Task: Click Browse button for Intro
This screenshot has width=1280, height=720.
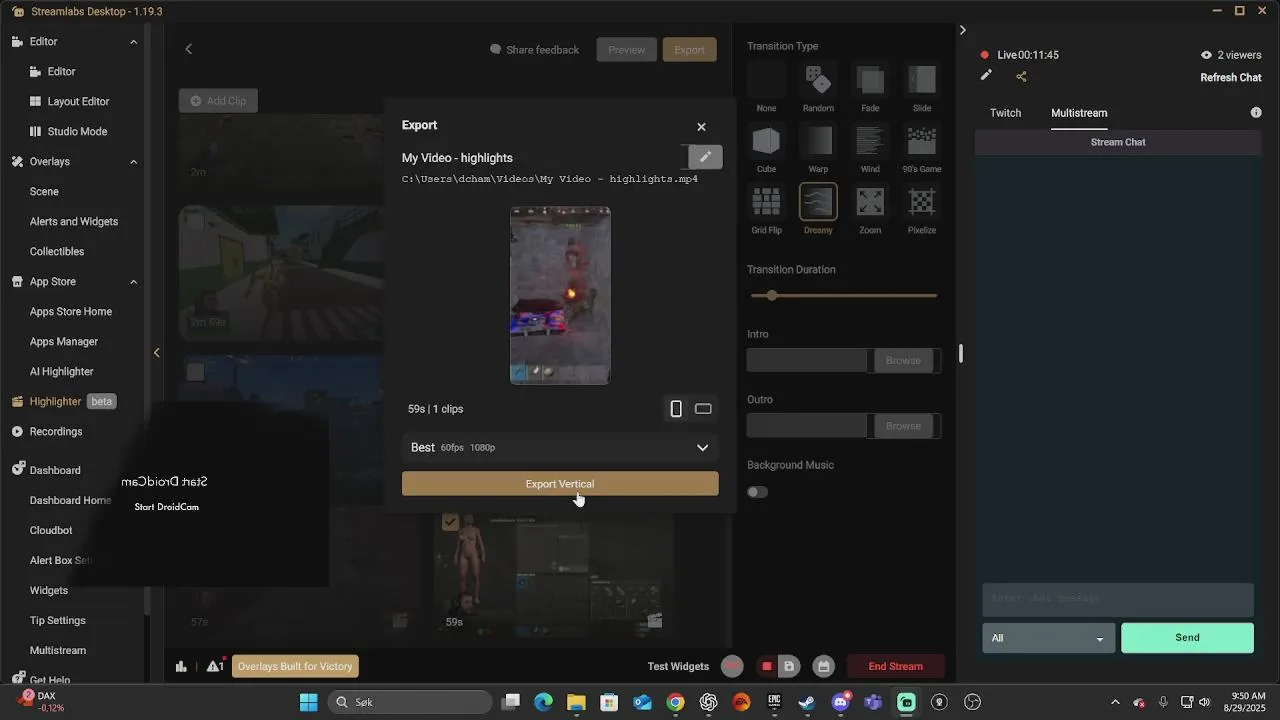Action: [x=903, y=361]
